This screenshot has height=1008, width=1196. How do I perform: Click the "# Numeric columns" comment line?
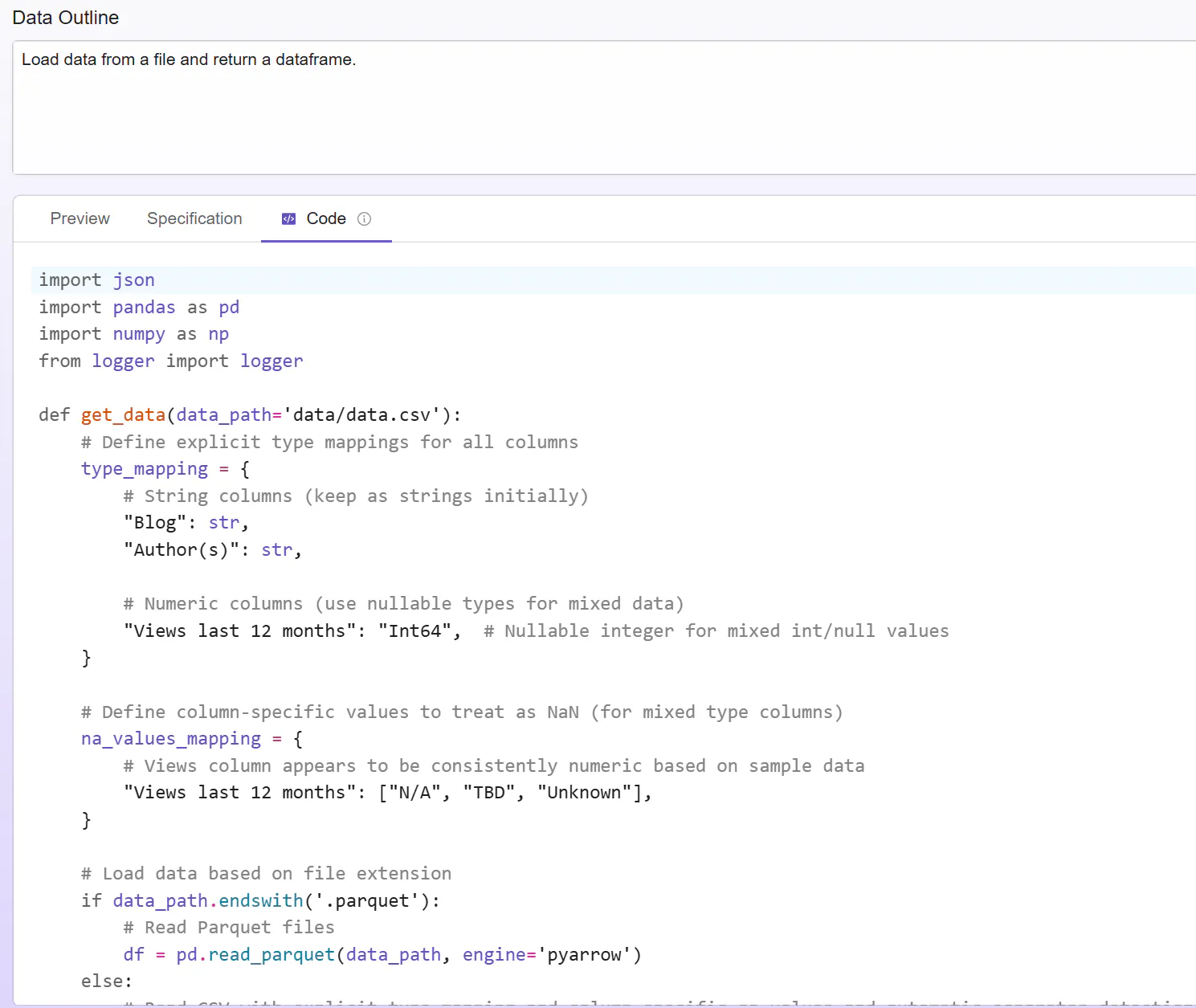tap(403, 604)
